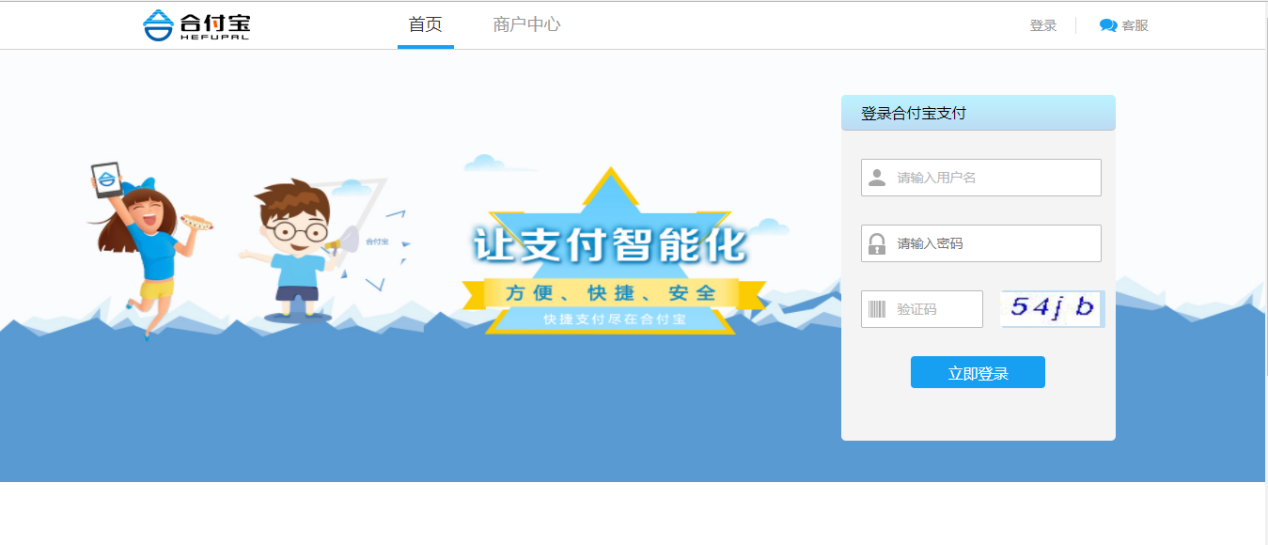Open the 首页 tab

point(425,25)
